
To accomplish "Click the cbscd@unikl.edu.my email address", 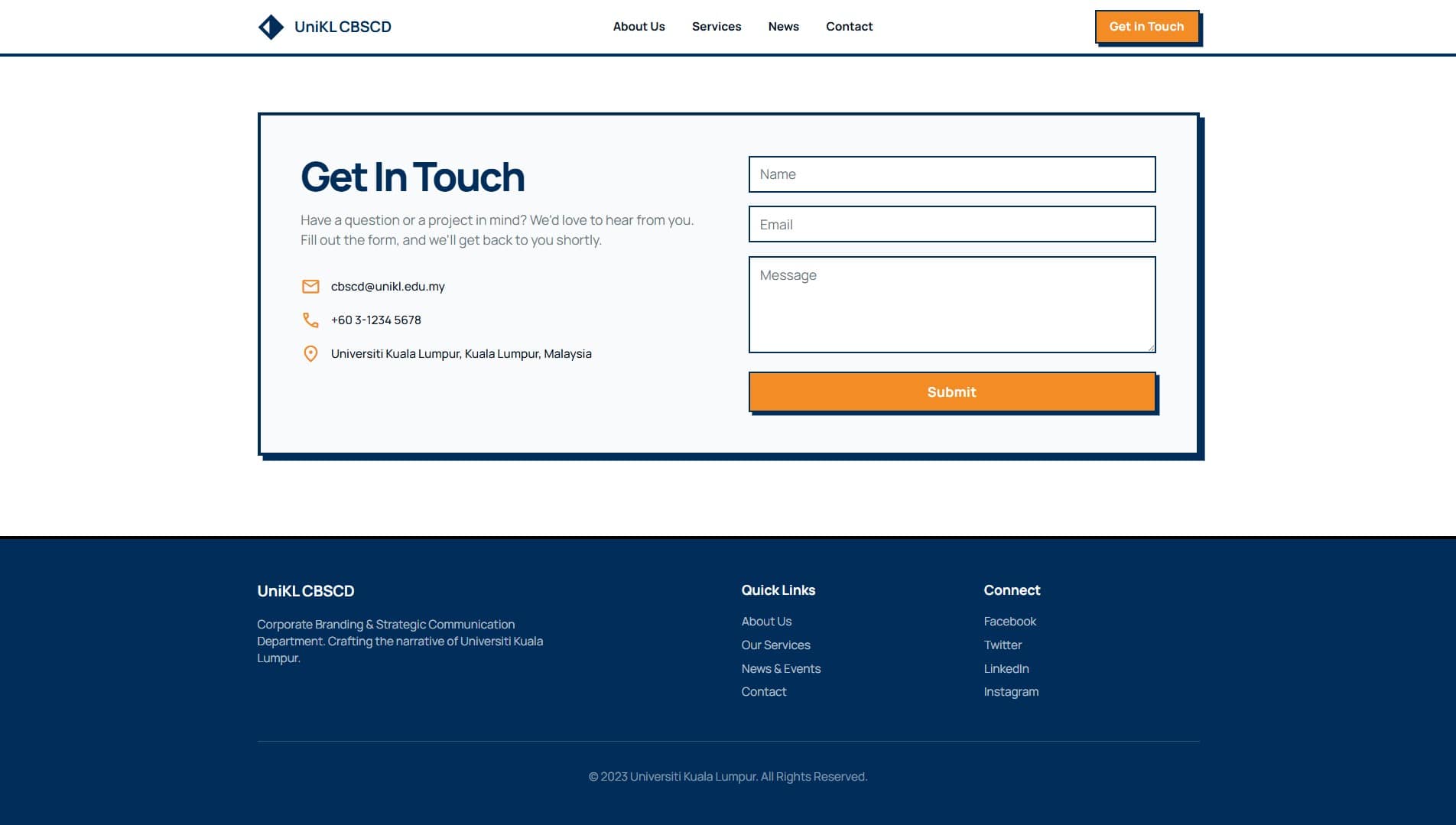I will point(387,287).
